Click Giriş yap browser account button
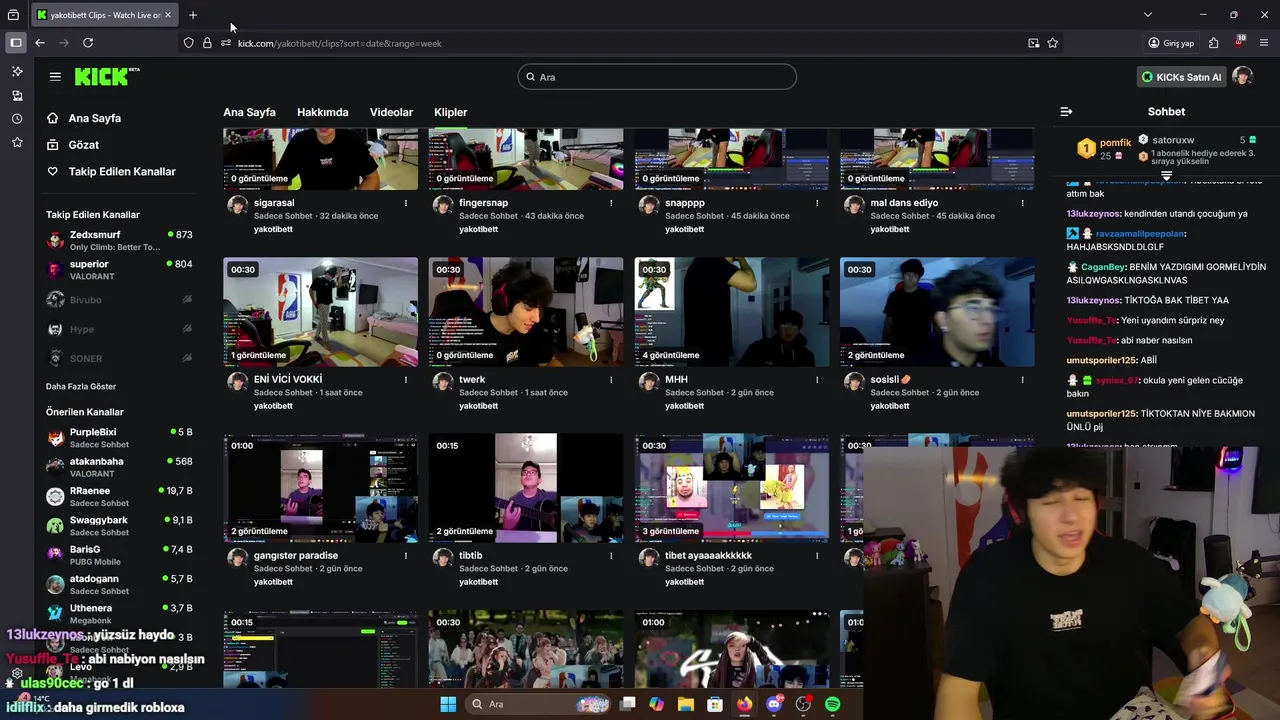 coord(1171,43)
